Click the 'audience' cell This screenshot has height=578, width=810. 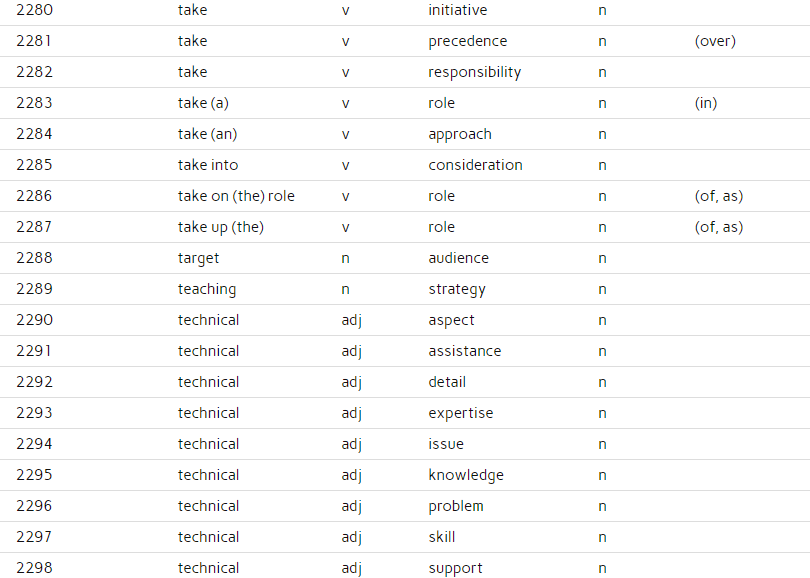458,258
